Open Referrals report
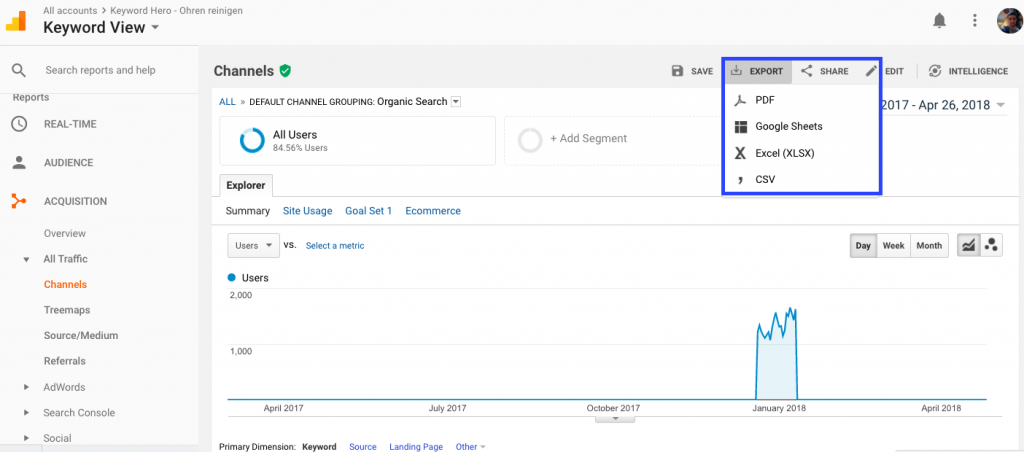The image size is (1024, 452). 65,361
